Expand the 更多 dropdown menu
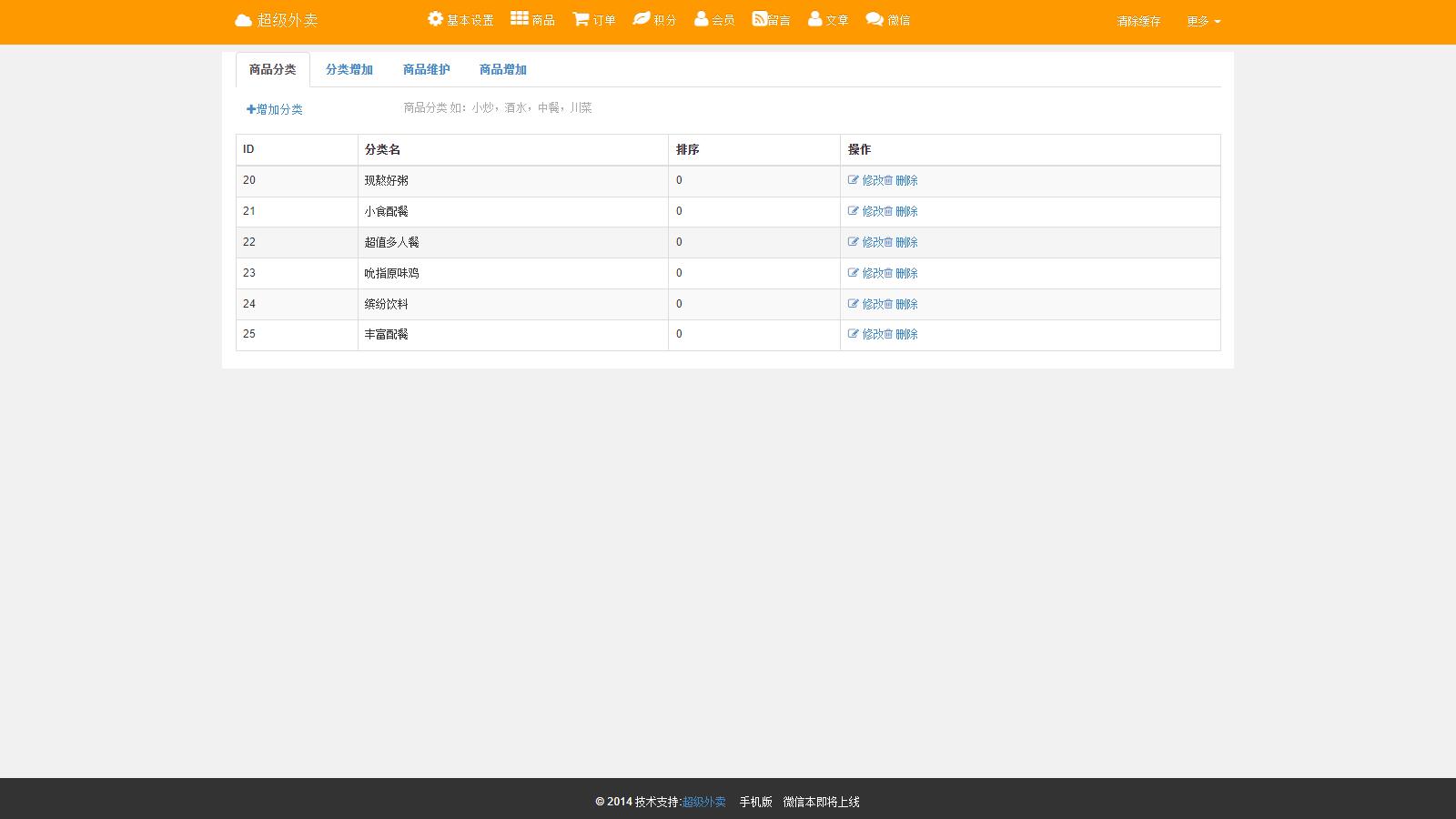This screenshot has width=1456, height=819. tap(1203, 21)
